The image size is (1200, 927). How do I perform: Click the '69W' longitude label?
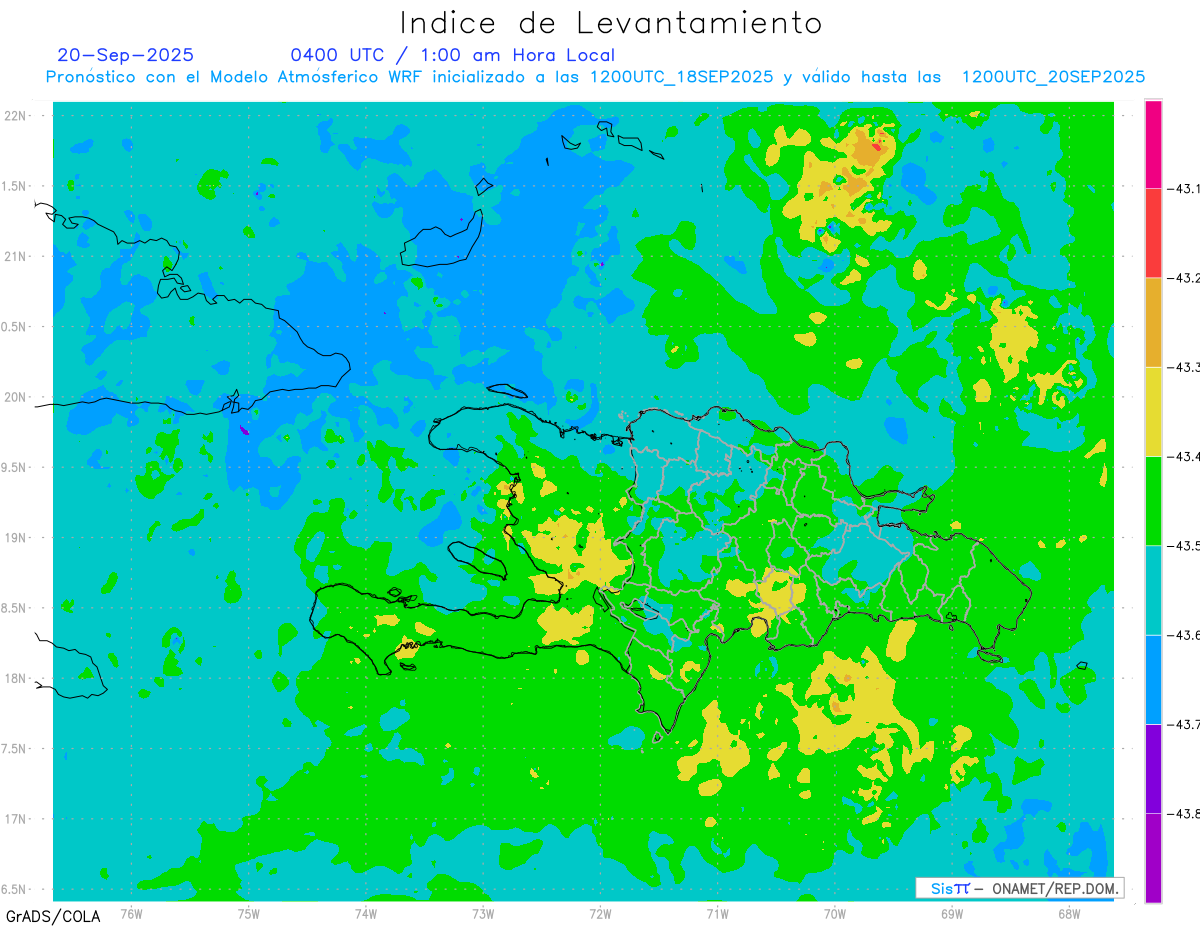[952, 913]
